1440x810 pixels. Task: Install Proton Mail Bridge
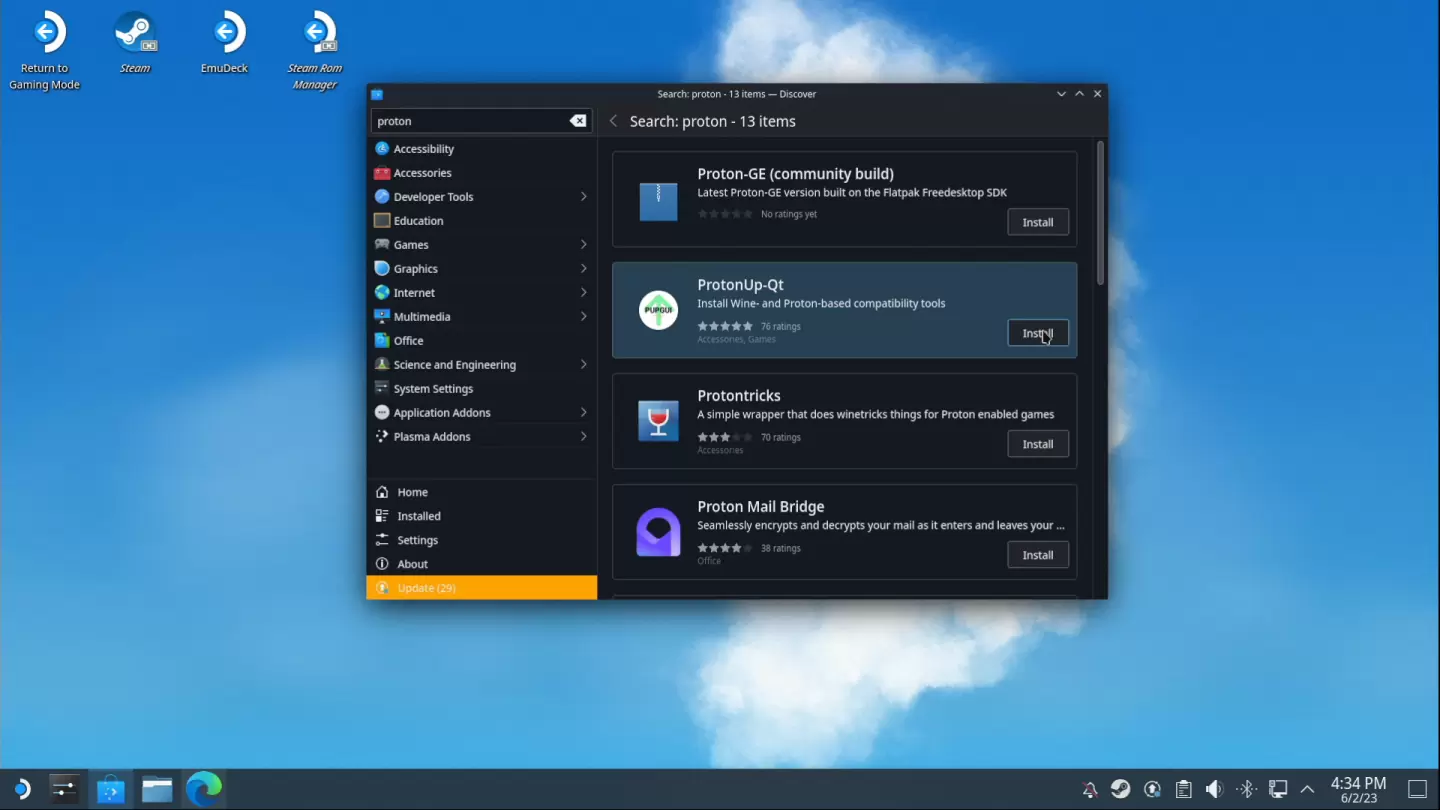(x=1037, y=555)
